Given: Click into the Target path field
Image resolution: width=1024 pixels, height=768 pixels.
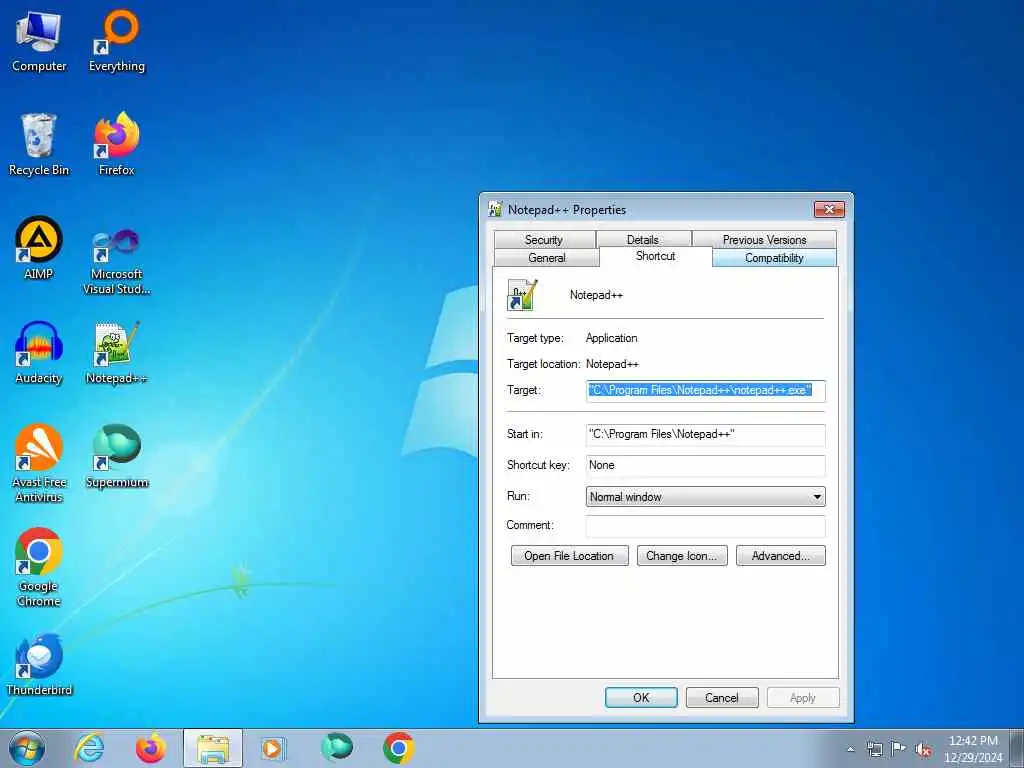Looking at the screenshot, I should tap(705, 391).
